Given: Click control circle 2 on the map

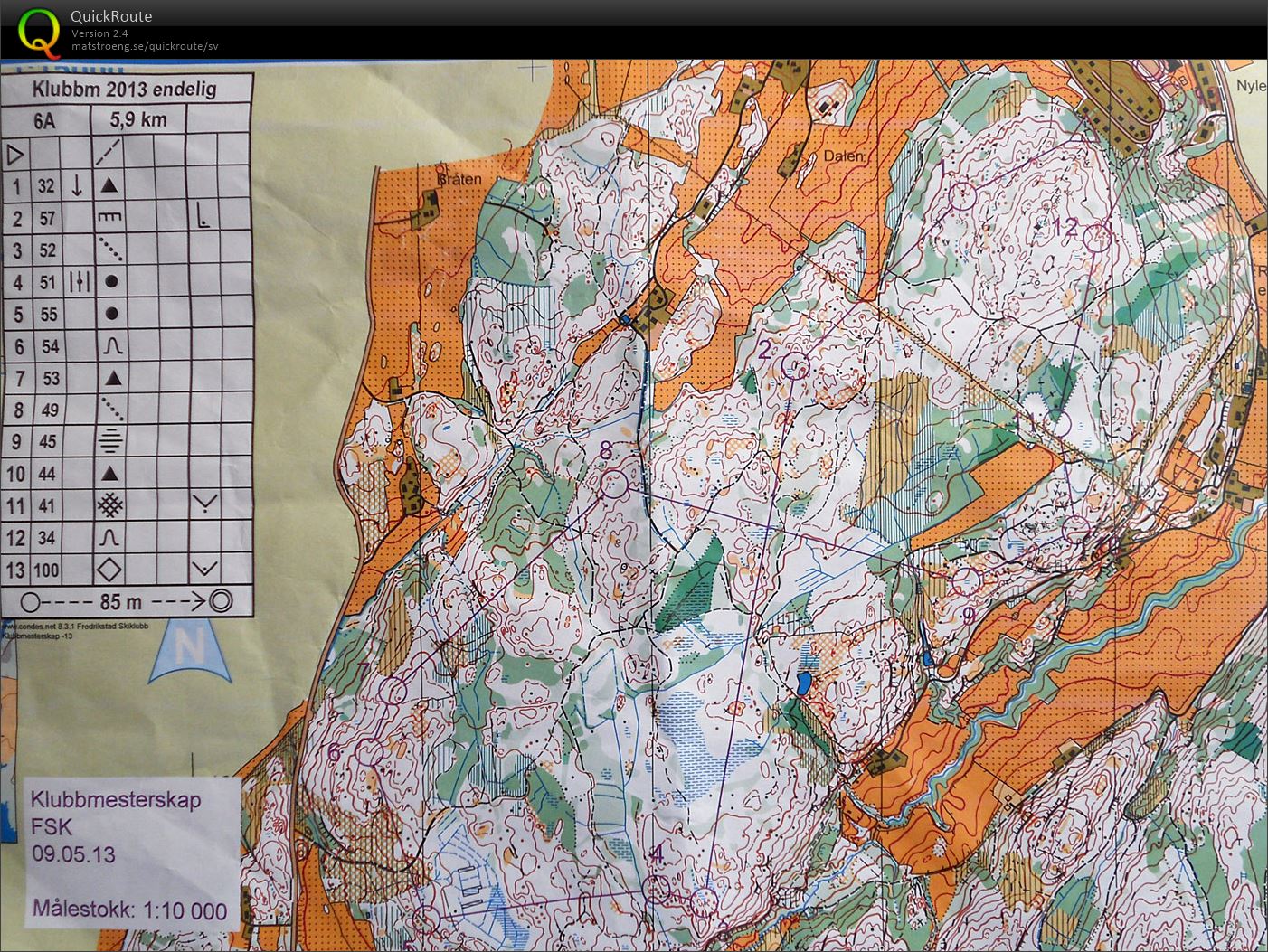Looking at the screenshot, I should (796, 366).
